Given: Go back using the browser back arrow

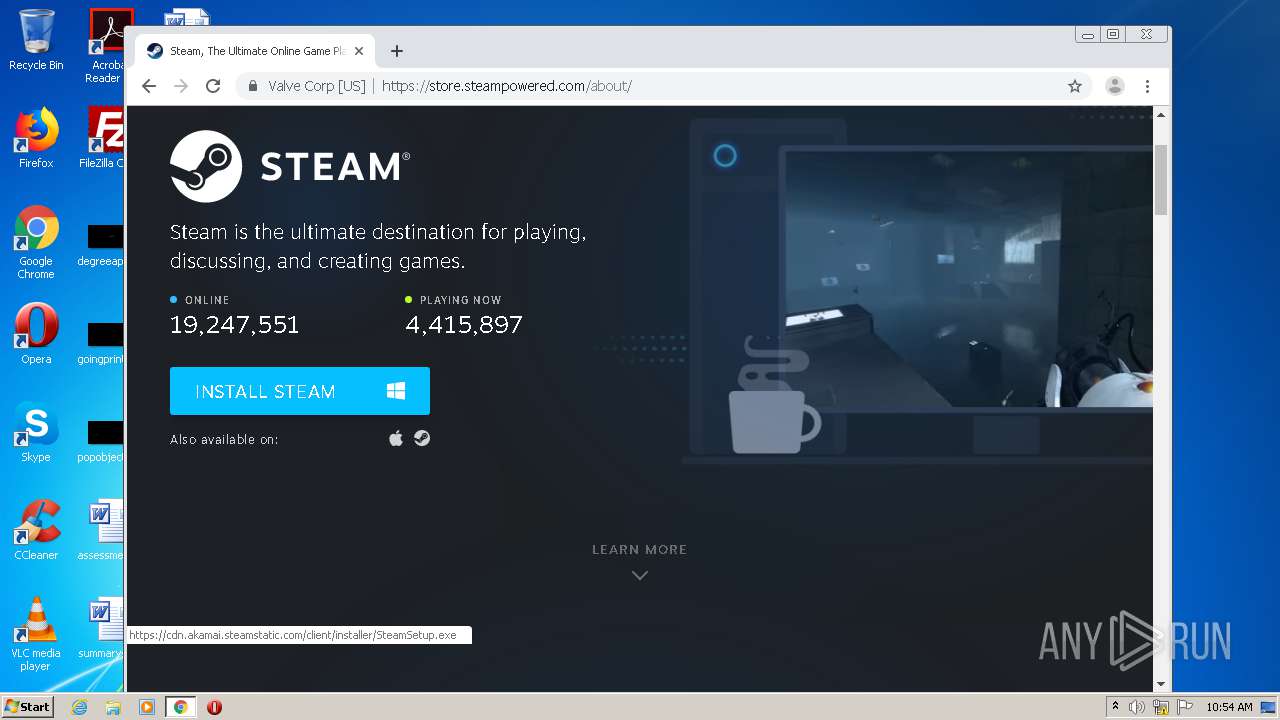Looking at the screenshot, I should click(149, 86).
